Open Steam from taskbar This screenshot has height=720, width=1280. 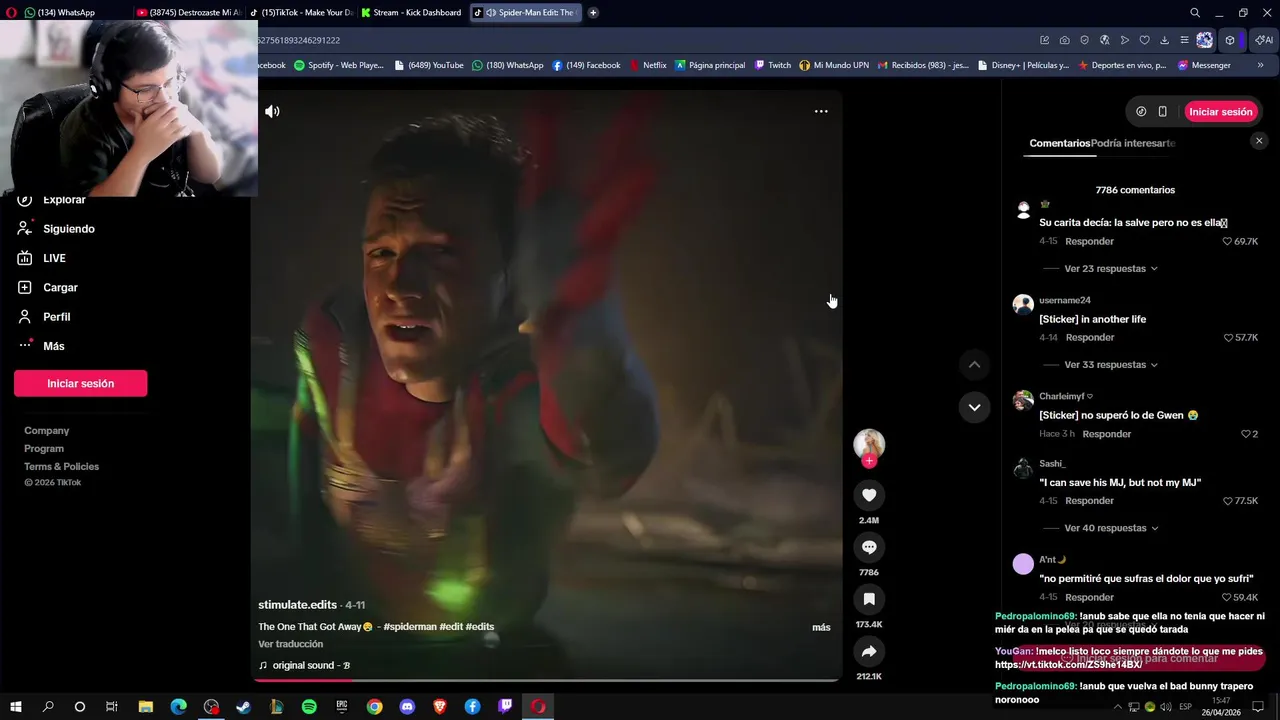[x=243, y=707]
